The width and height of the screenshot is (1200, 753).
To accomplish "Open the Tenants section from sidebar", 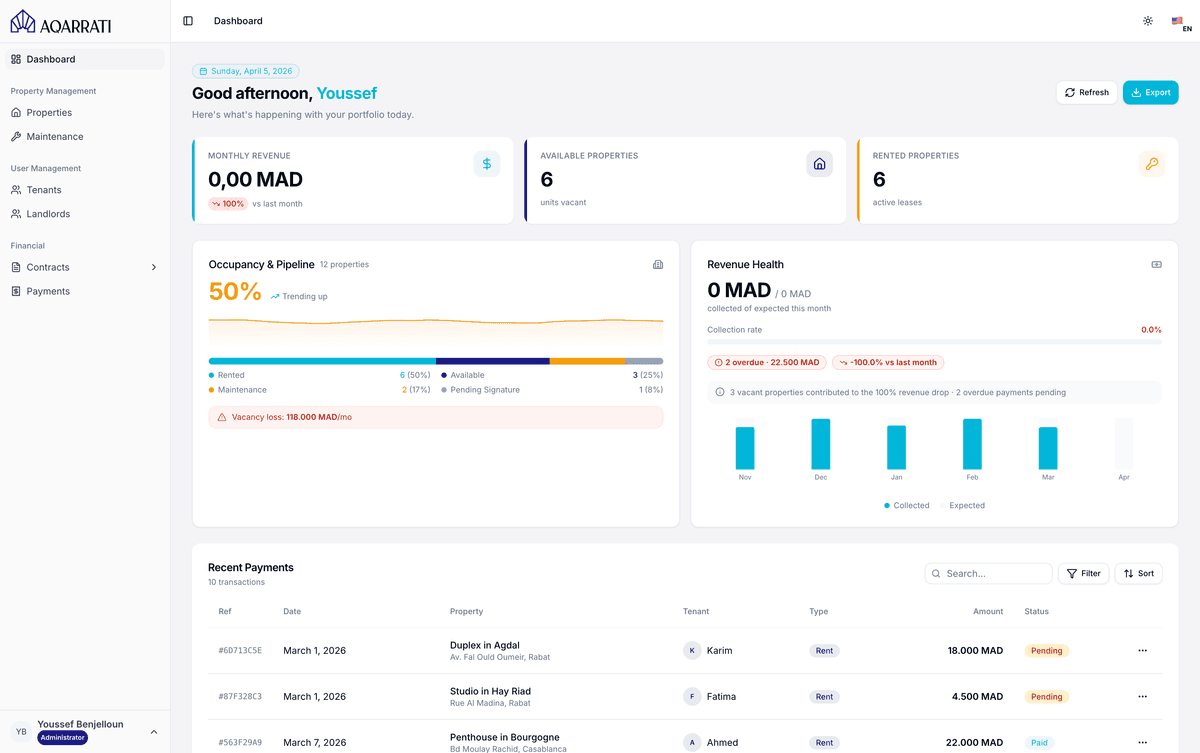I will [x=45, y=189].
